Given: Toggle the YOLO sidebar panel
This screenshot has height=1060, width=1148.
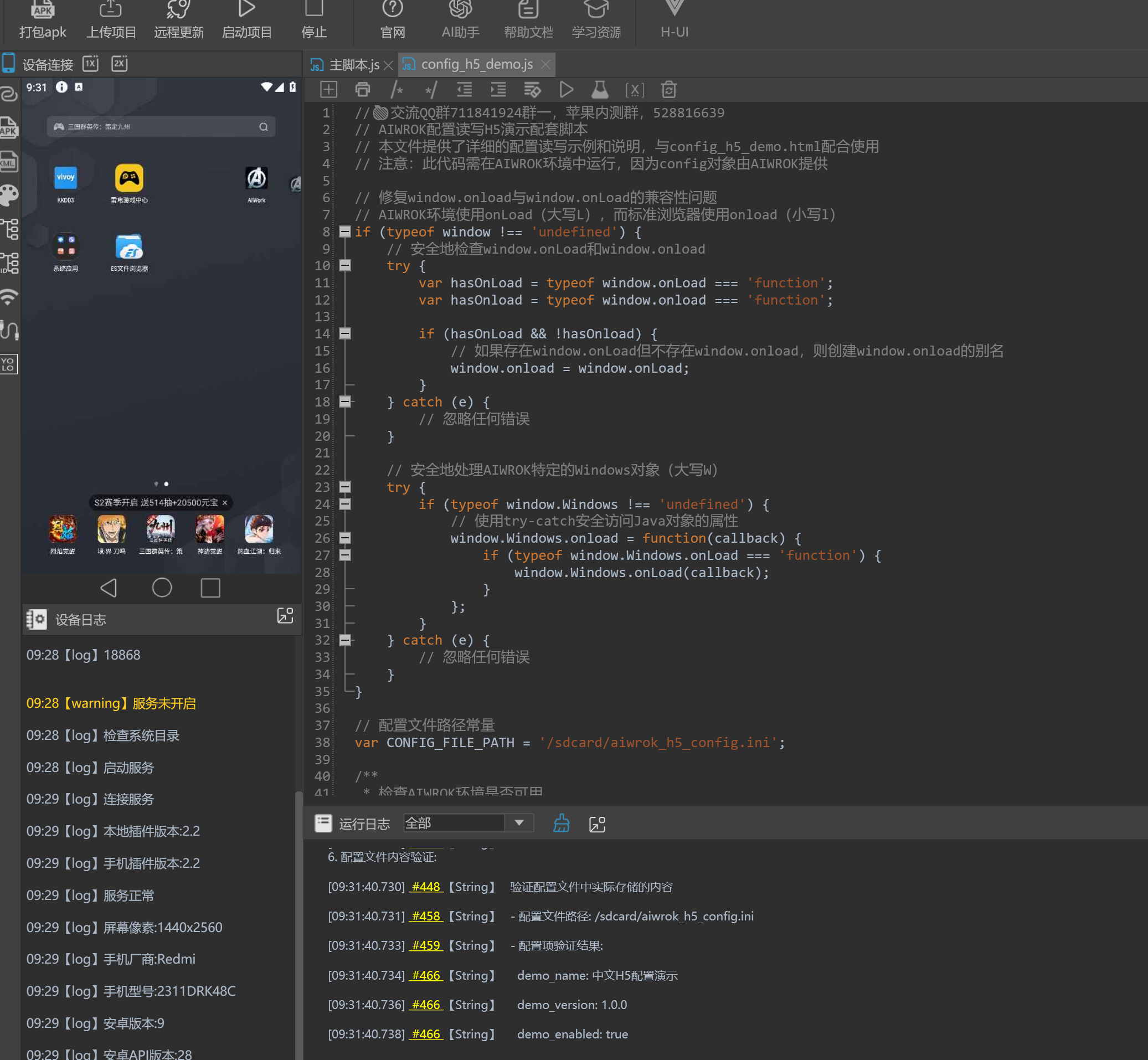Looking at the screenshot, I should [9, 364].
